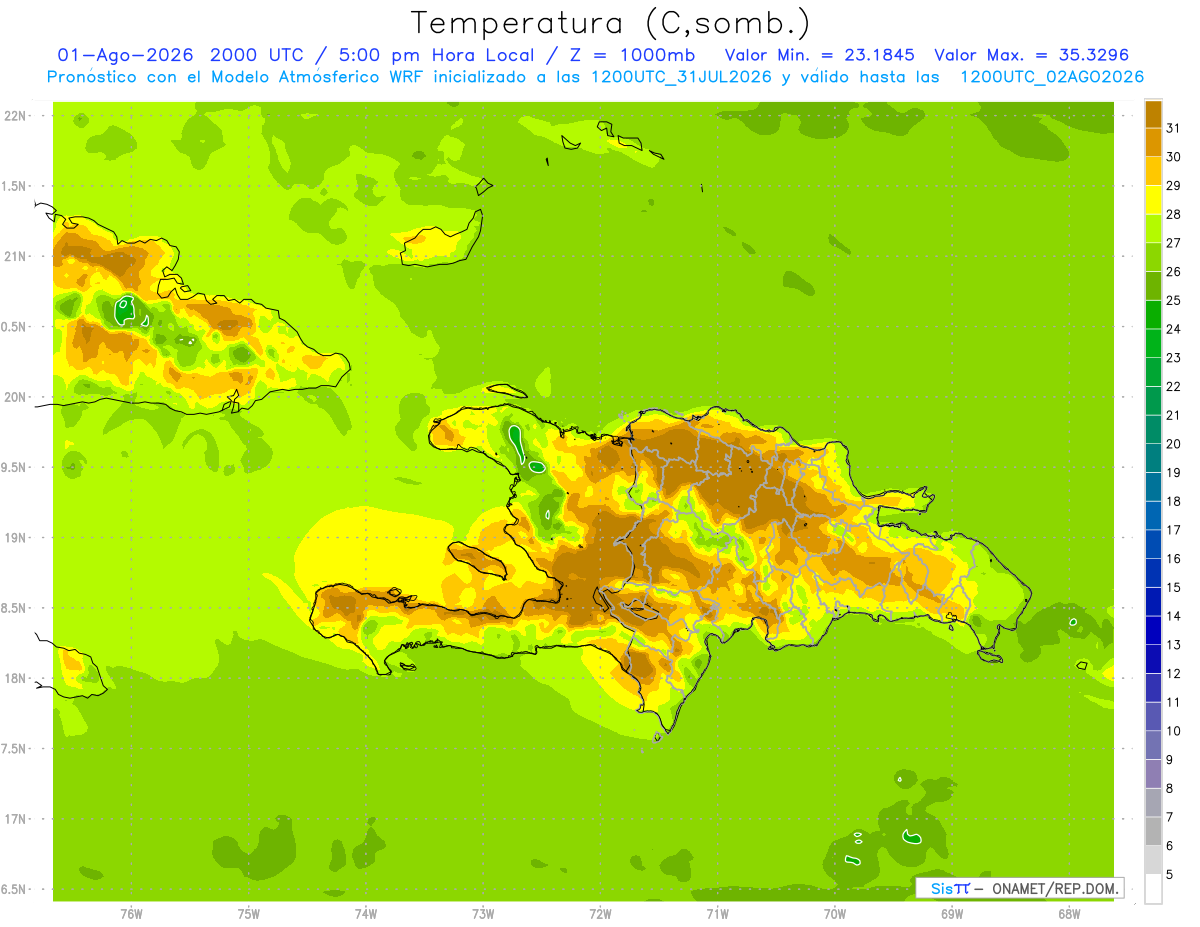
Task: Click "Valor Max. = 35.3296" text
Action: pos(1031,55)
